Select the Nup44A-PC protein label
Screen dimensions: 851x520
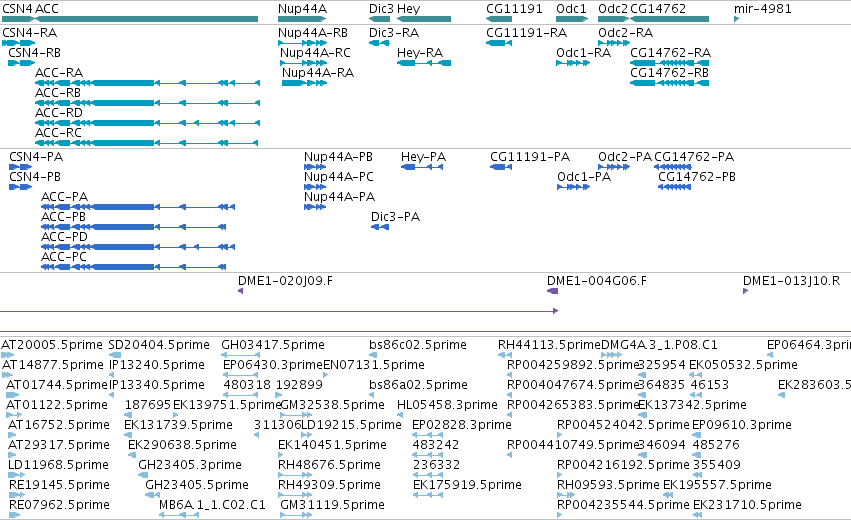339,177
